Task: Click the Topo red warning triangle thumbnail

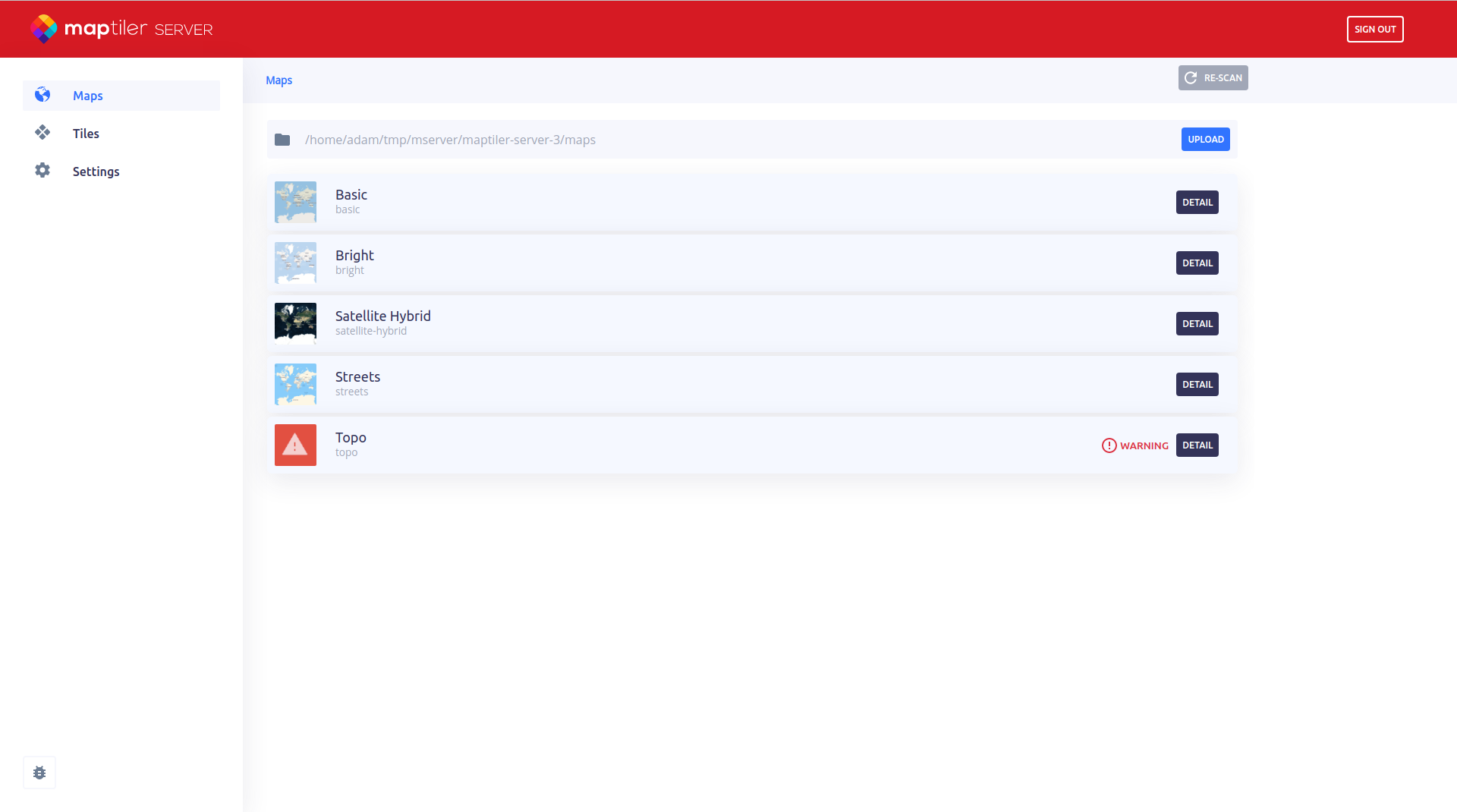Action: (x=295, y=445)
